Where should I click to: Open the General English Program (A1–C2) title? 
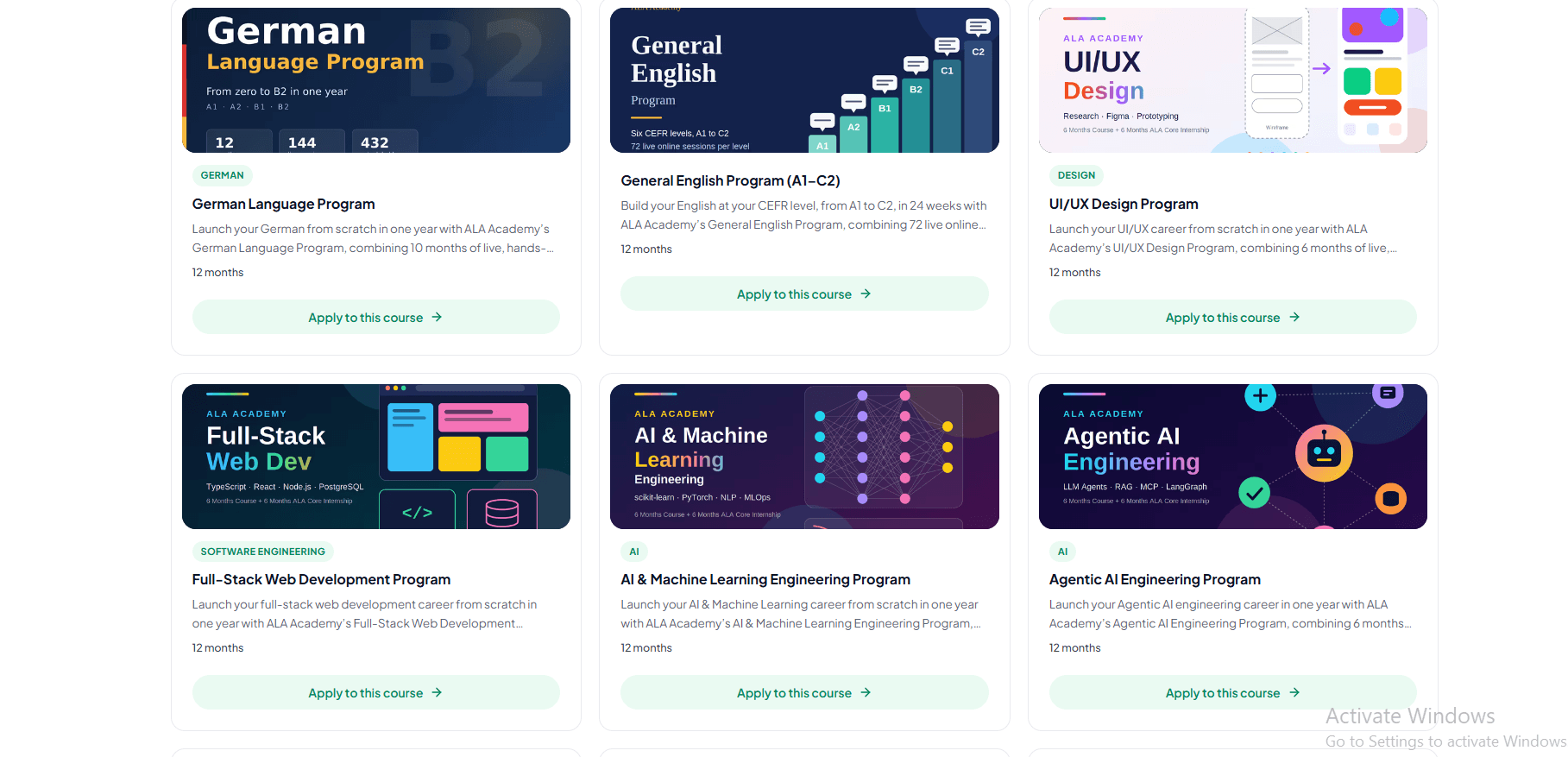point(730,180)
